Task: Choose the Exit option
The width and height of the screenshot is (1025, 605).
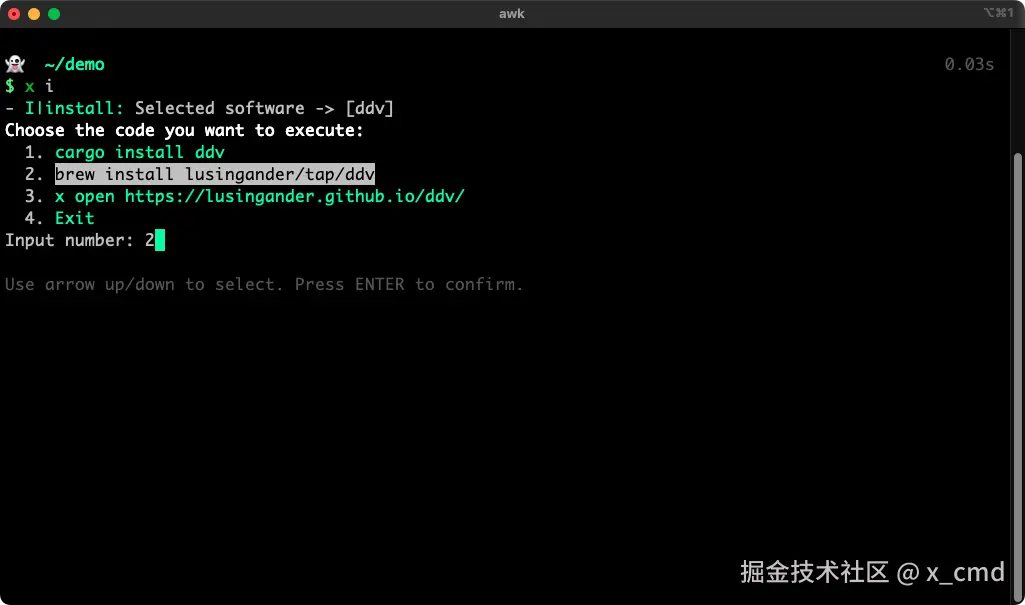Action: point(75,218)
